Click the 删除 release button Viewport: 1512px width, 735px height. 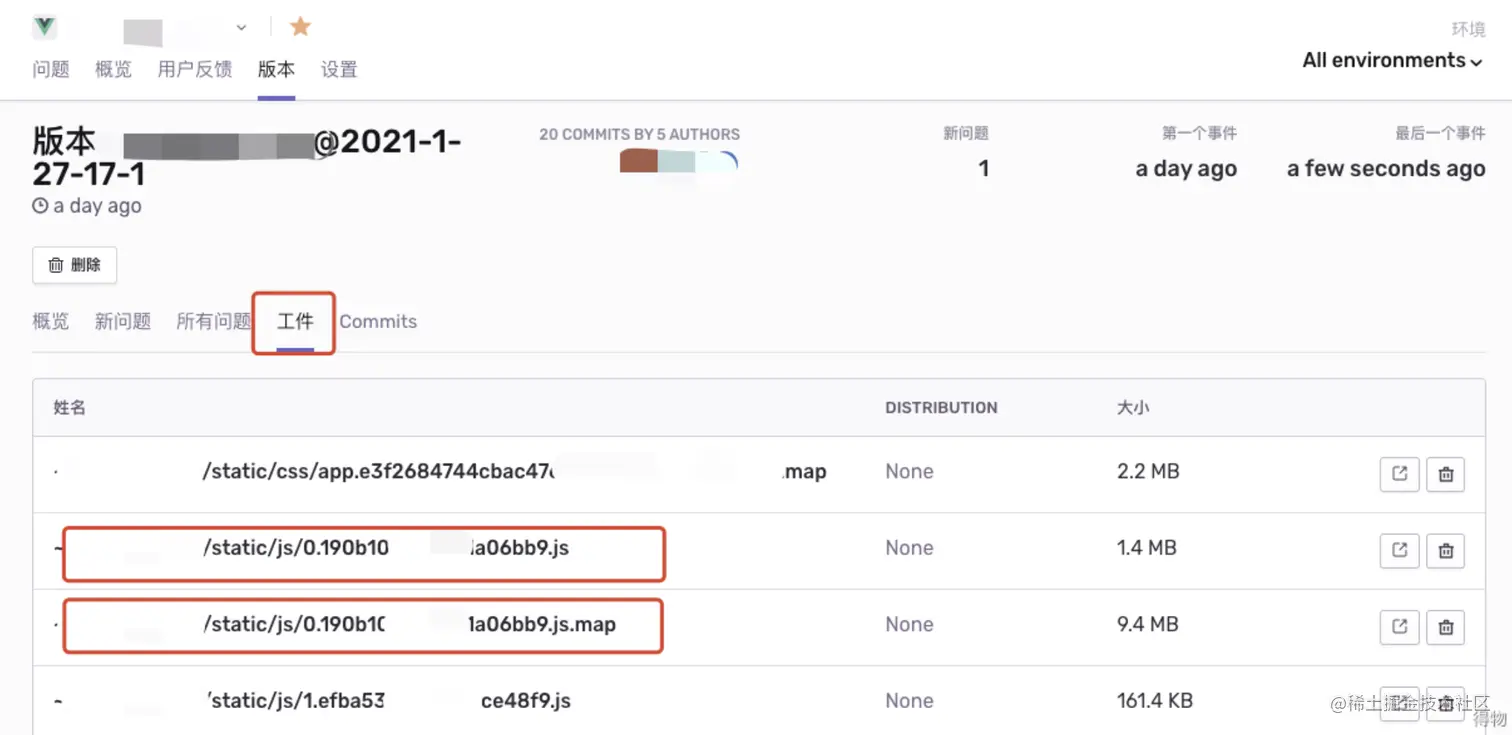[75, 265]
